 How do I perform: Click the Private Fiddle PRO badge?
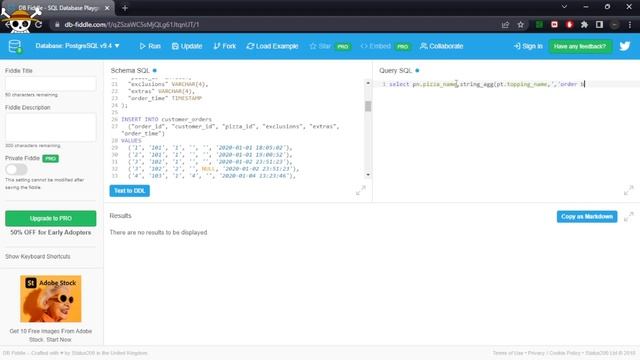[x=51, y=158]
